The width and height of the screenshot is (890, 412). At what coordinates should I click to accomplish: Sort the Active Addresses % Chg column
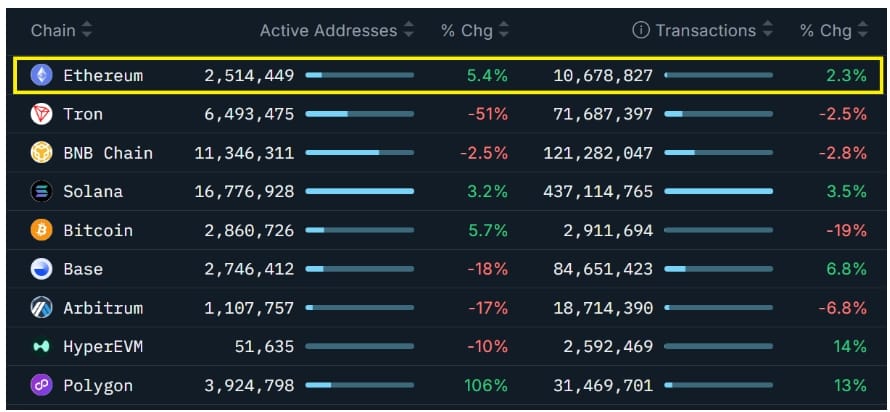coord(503,30)
